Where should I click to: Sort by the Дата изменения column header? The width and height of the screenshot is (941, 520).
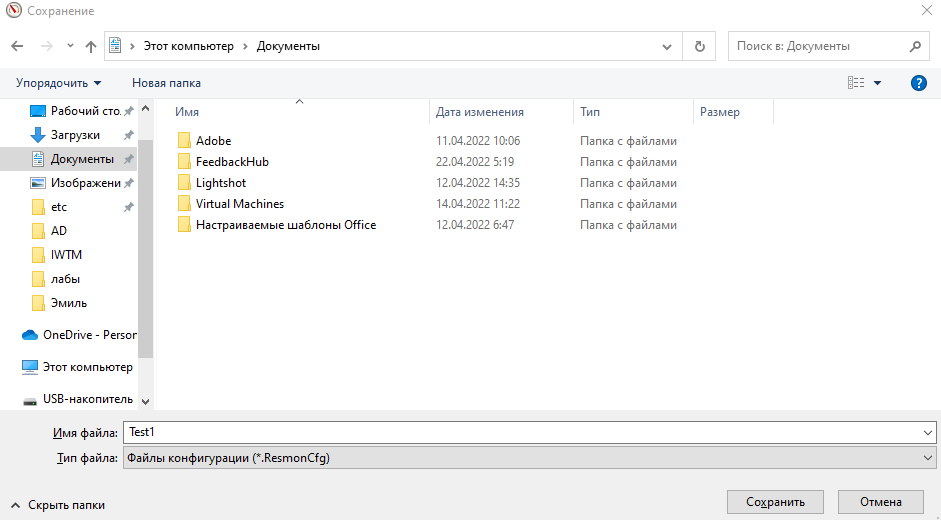tap(480, 112)
